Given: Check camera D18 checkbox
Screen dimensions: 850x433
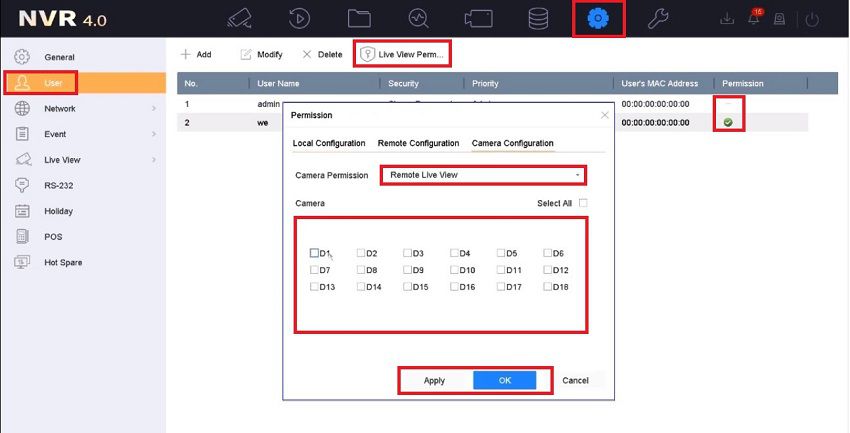Looking at the screenshot, I should pos(548,287).
